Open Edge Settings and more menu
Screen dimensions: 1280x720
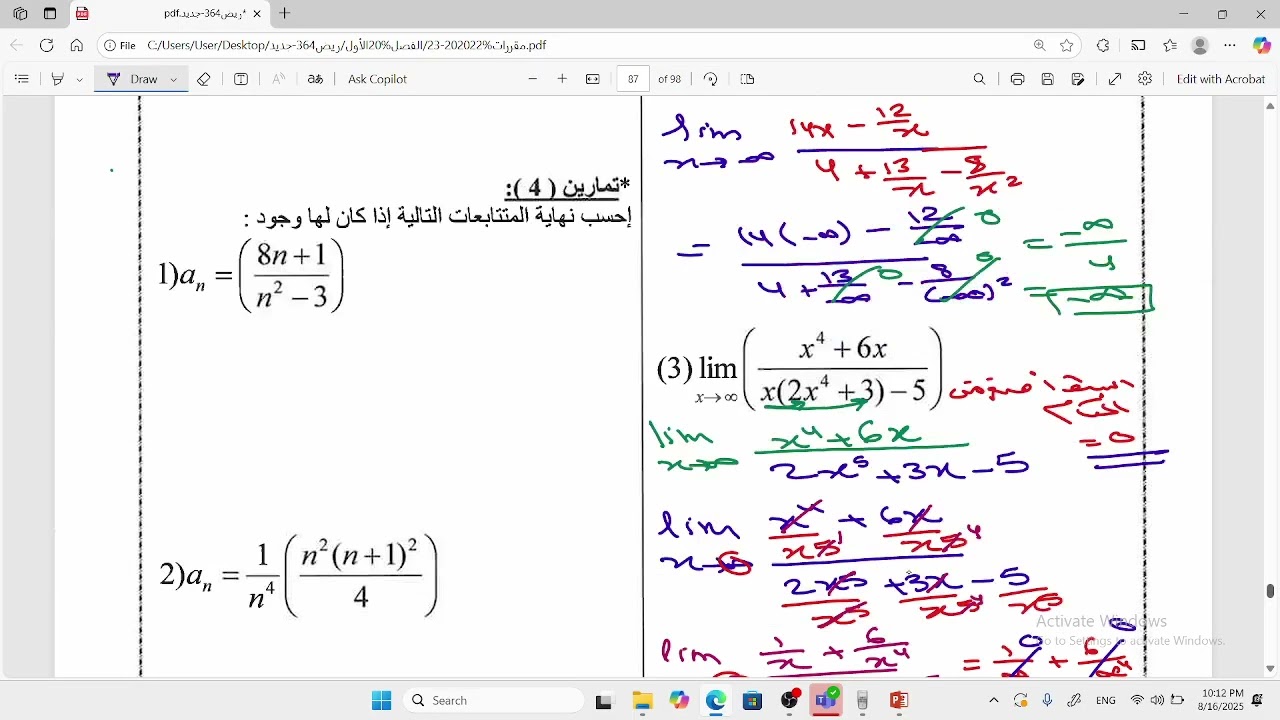click(x=1231, y=45)
